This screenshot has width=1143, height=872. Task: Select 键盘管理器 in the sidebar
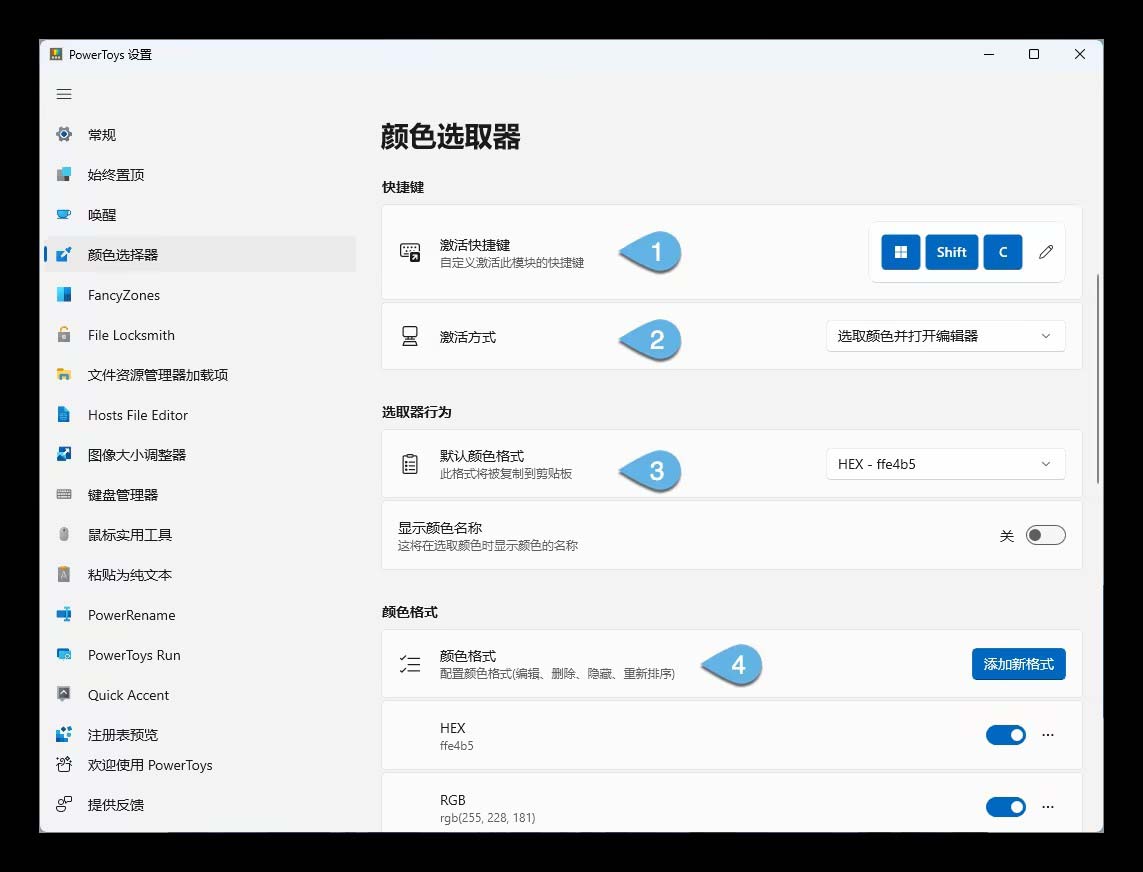200,494
